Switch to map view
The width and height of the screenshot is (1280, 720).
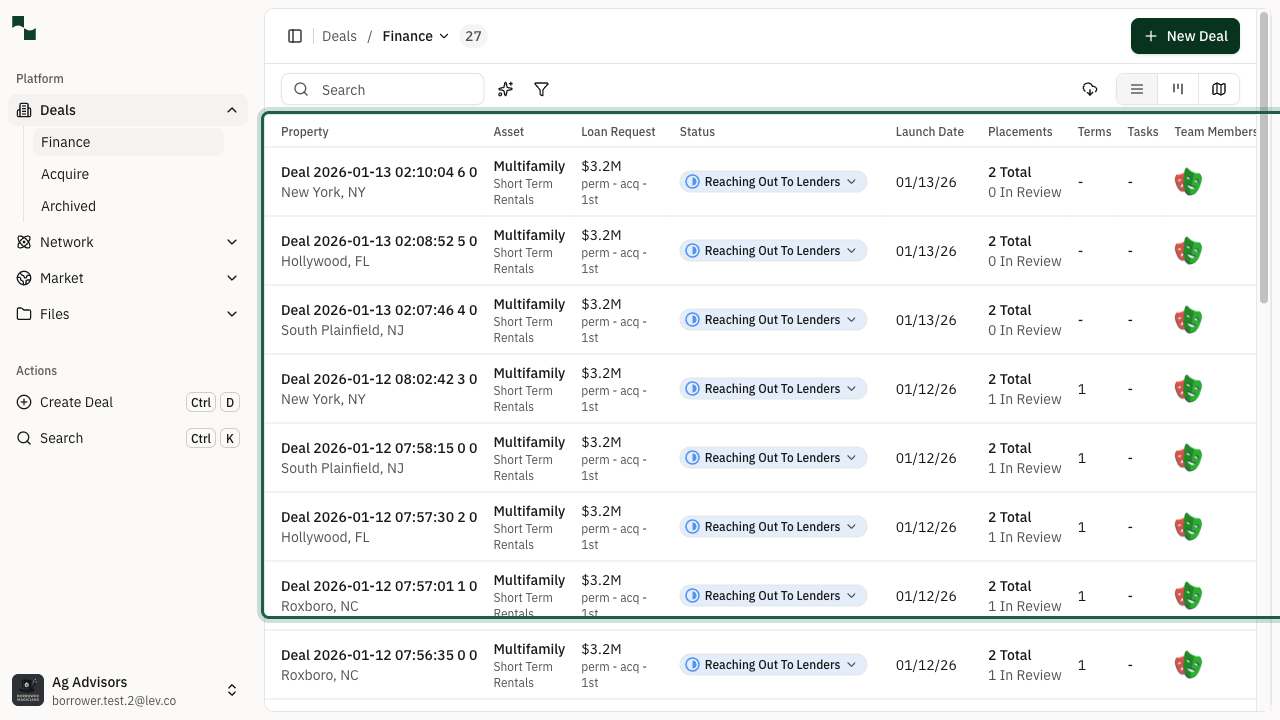[1219, 89]
